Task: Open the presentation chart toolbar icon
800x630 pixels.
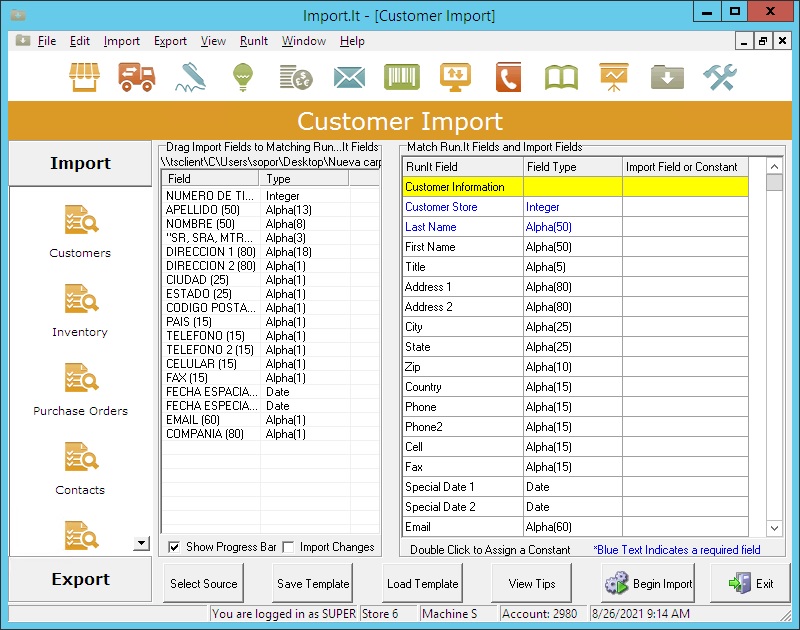Action: (614, 78)
